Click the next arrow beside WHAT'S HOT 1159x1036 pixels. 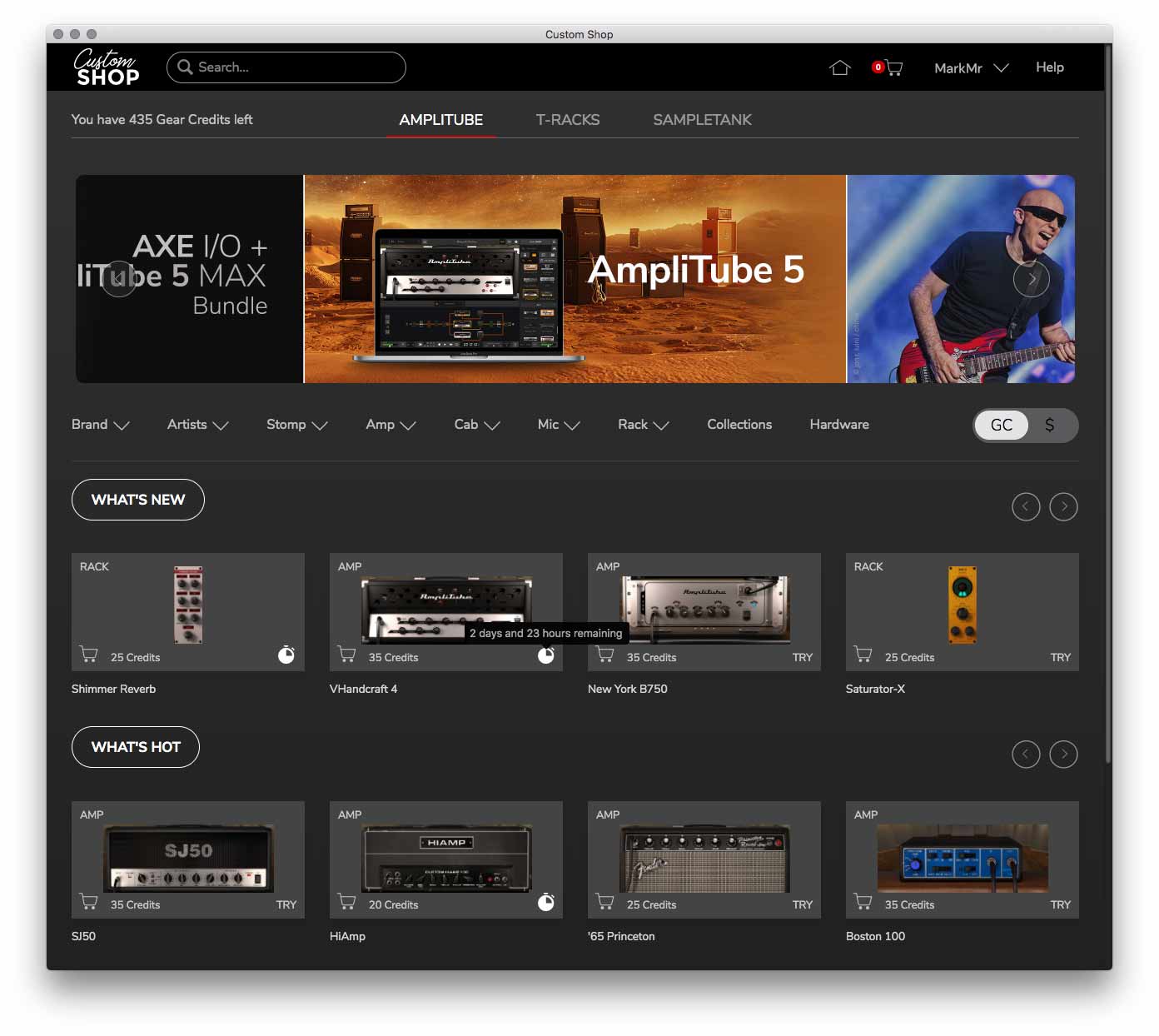[1063, 755]
